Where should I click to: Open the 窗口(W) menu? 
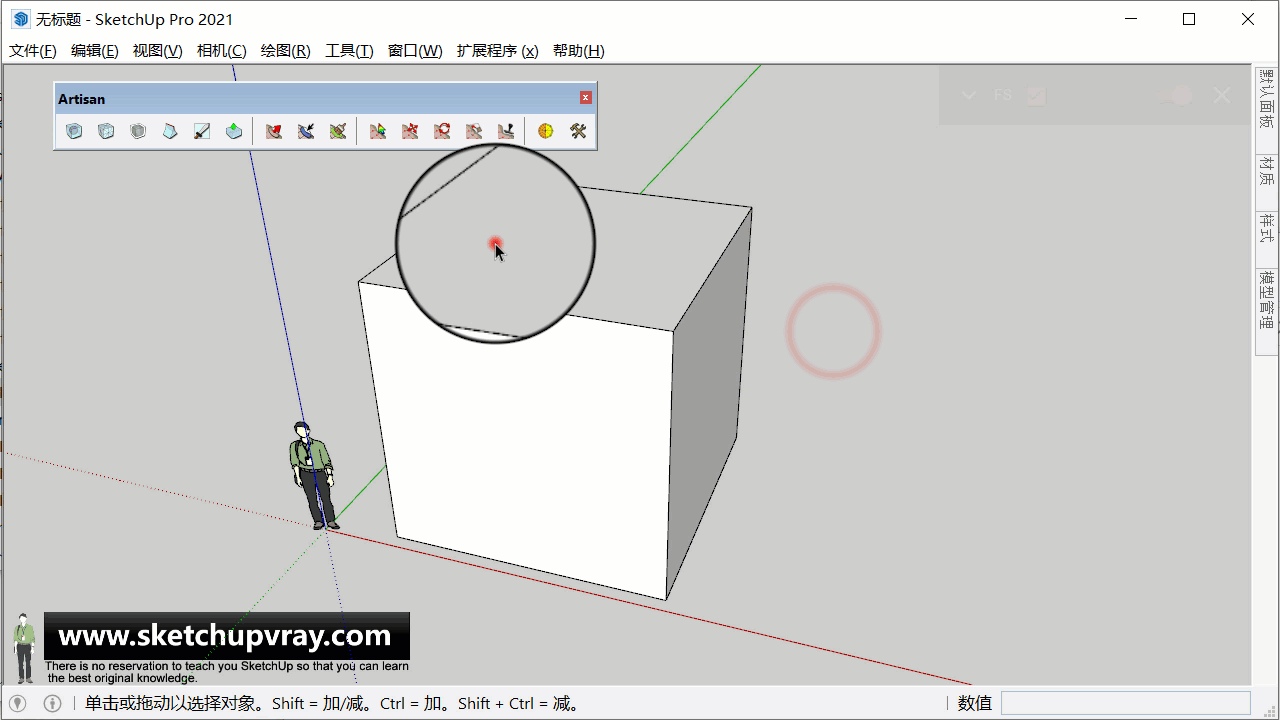[x=415, y=51]
